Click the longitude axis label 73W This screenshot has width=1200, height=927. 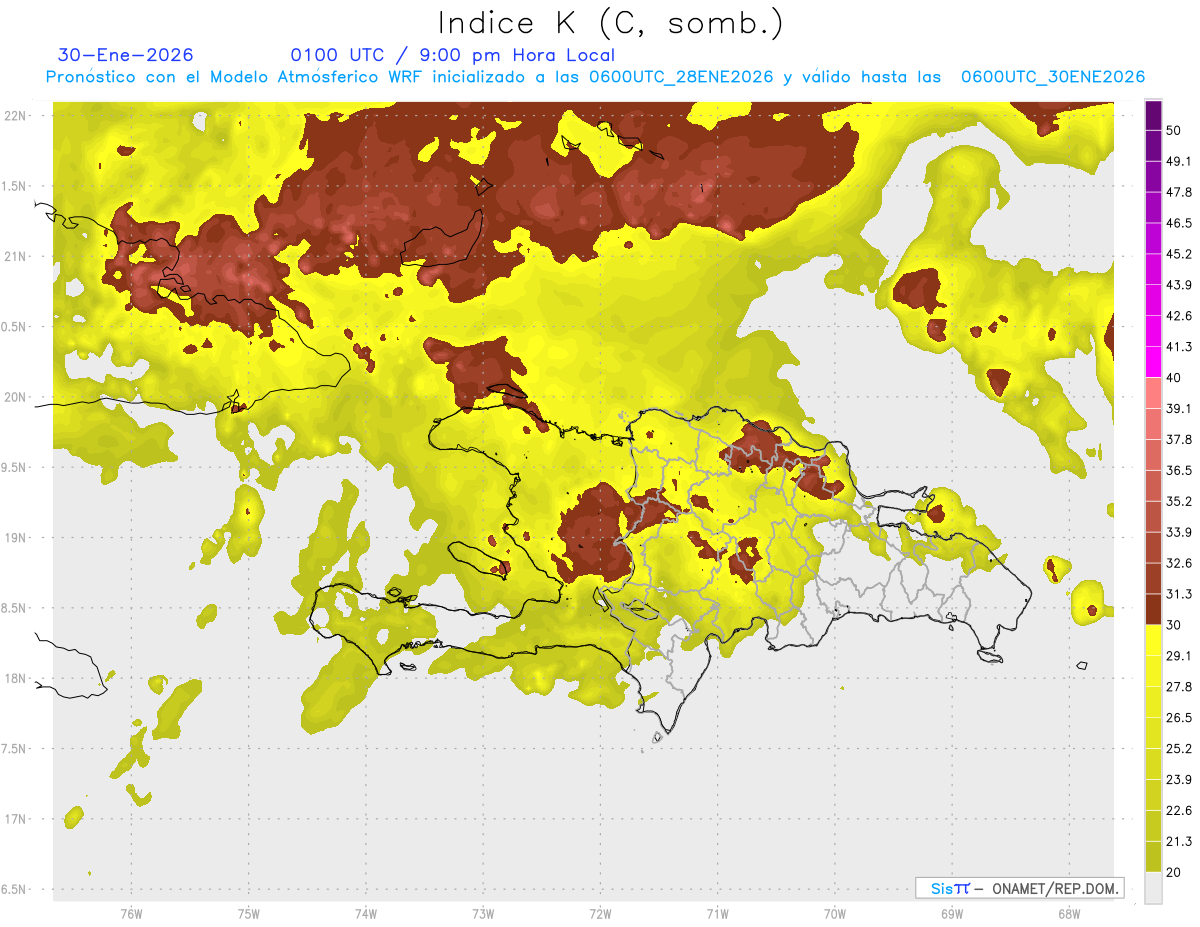[483, 914]
